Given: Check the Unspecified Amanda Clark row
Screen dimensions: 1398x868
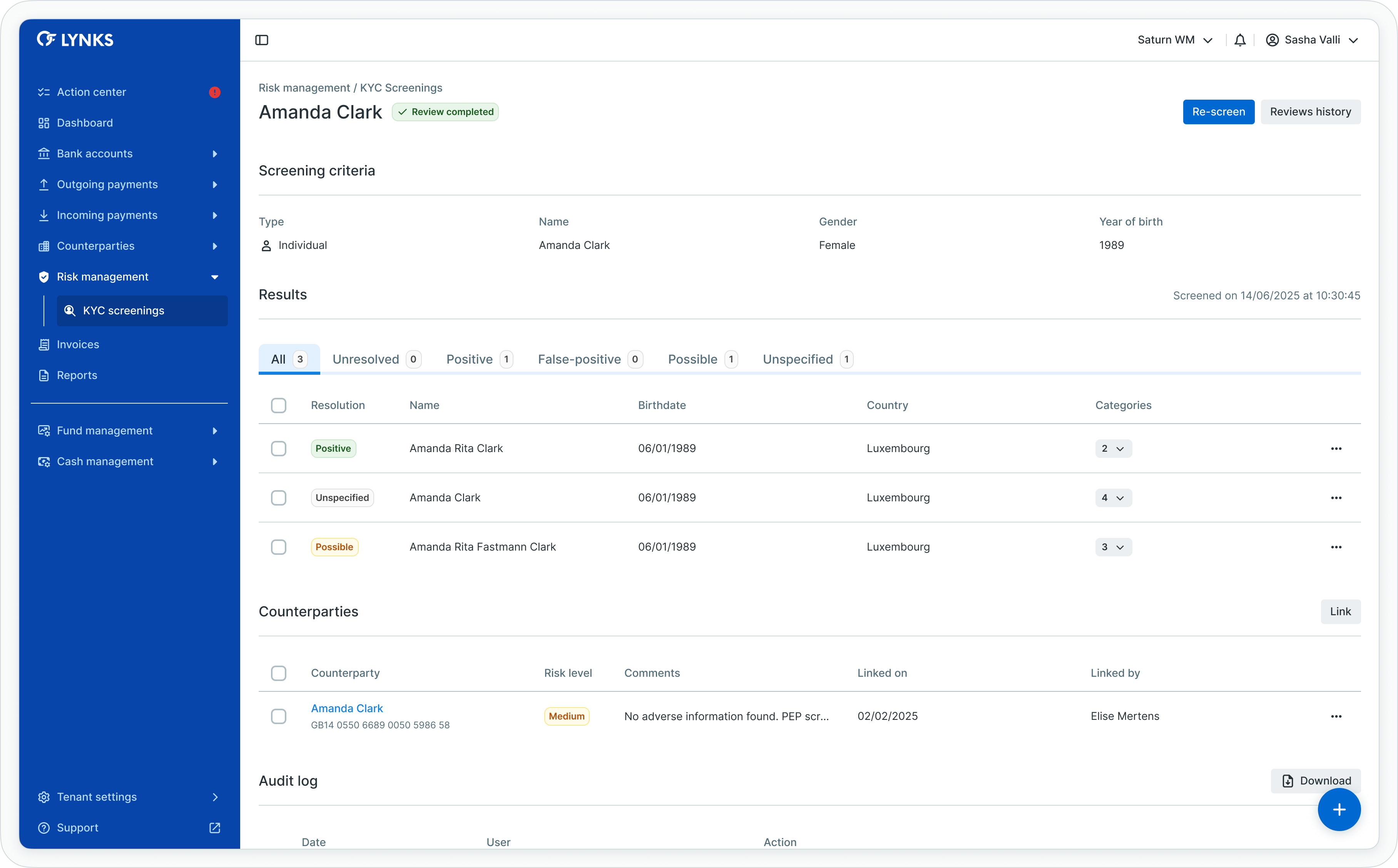Looking at the screenshot, I should [x=278, y=498].
